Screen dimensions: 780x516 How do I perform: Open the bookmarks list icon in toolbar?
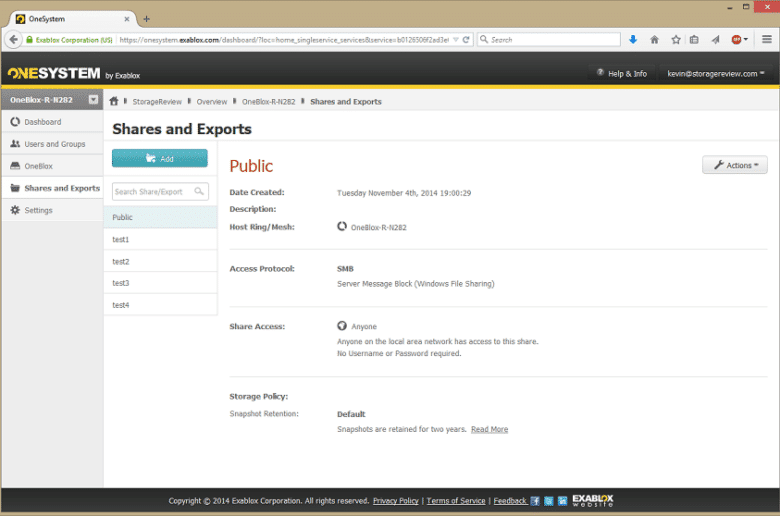click(x=694, y=40)
